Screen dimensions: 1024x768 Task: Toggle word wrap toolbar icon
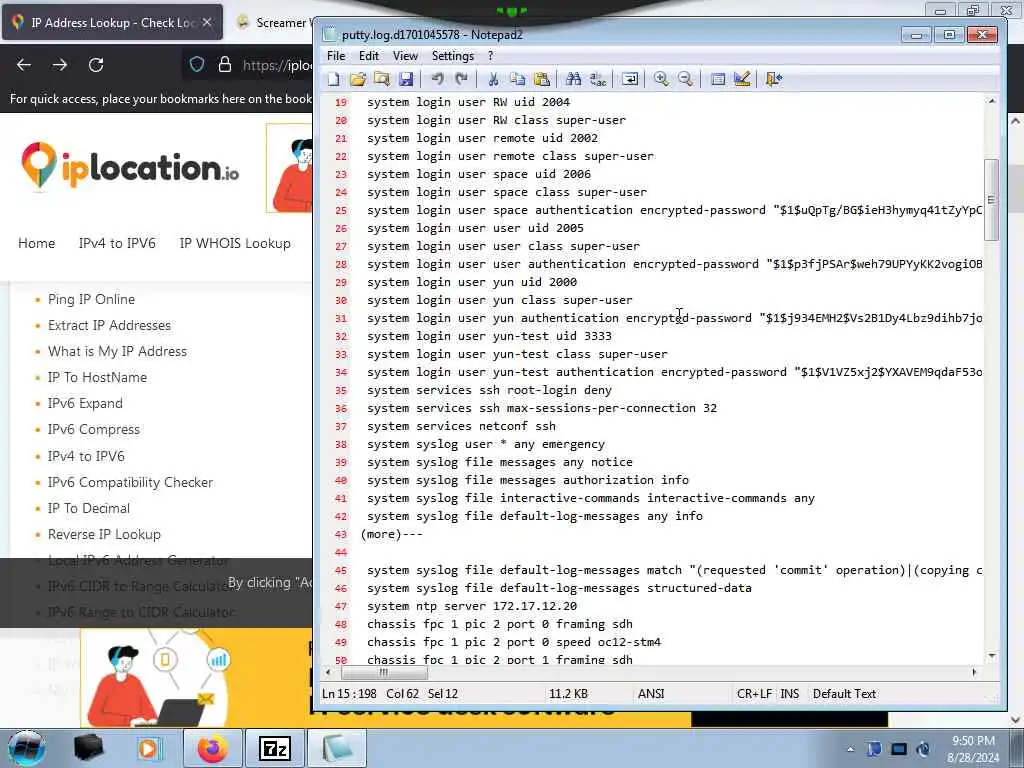(630, 79)
